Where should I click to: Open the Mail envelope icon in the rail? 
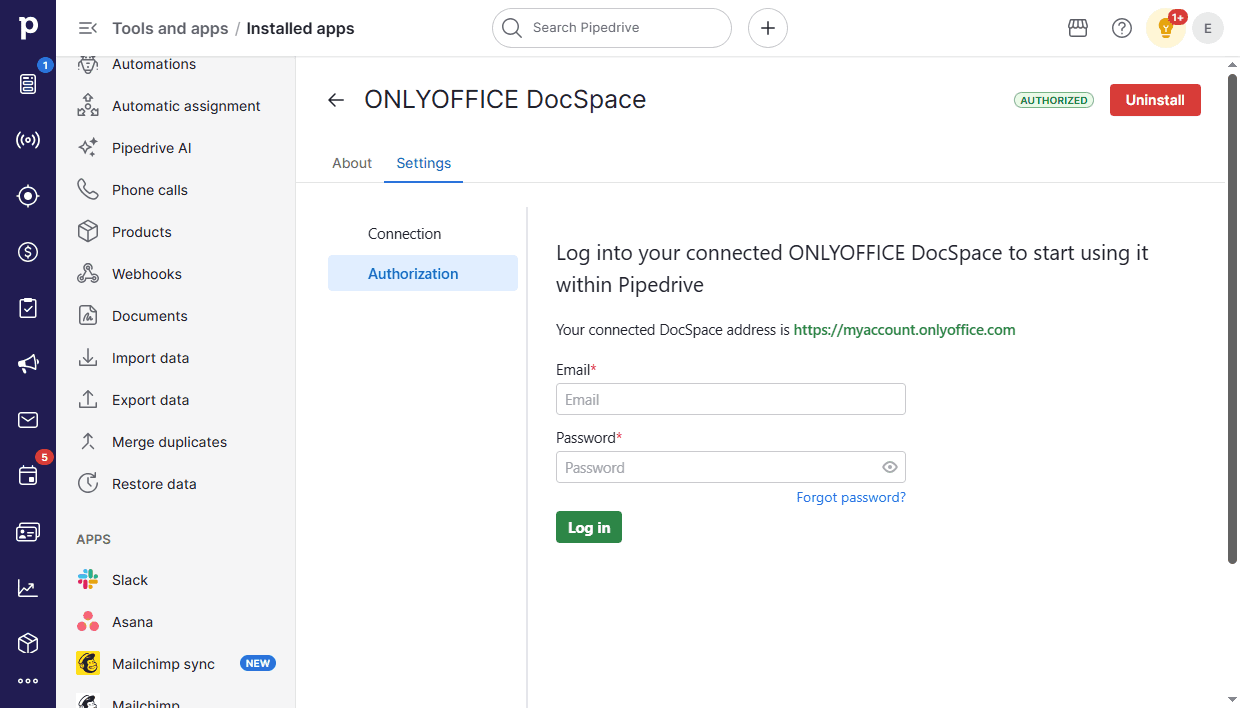(28, 420)
